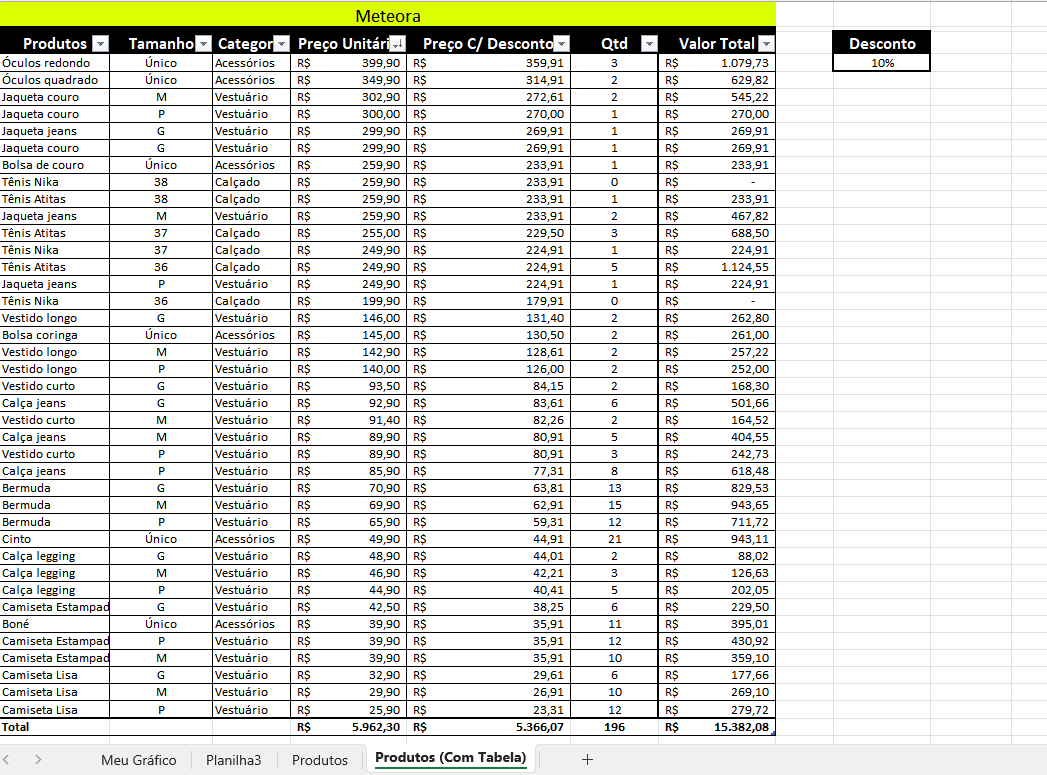
Task: Click the 42,50 unit price cell
Action: coord(349,607)
